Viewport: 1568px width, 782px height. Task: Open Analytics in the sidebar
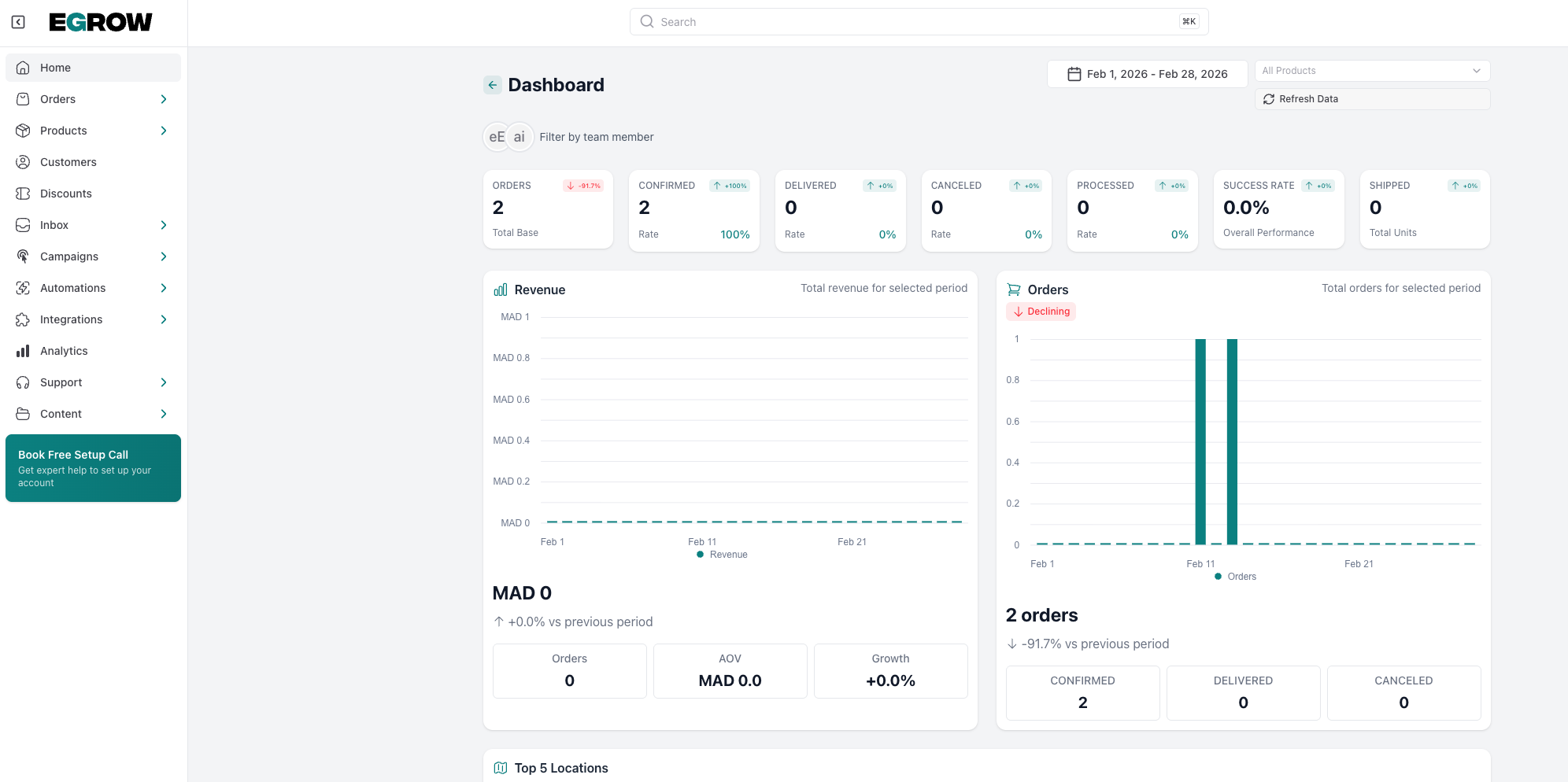pyautogui.click(x=93, y=351)
